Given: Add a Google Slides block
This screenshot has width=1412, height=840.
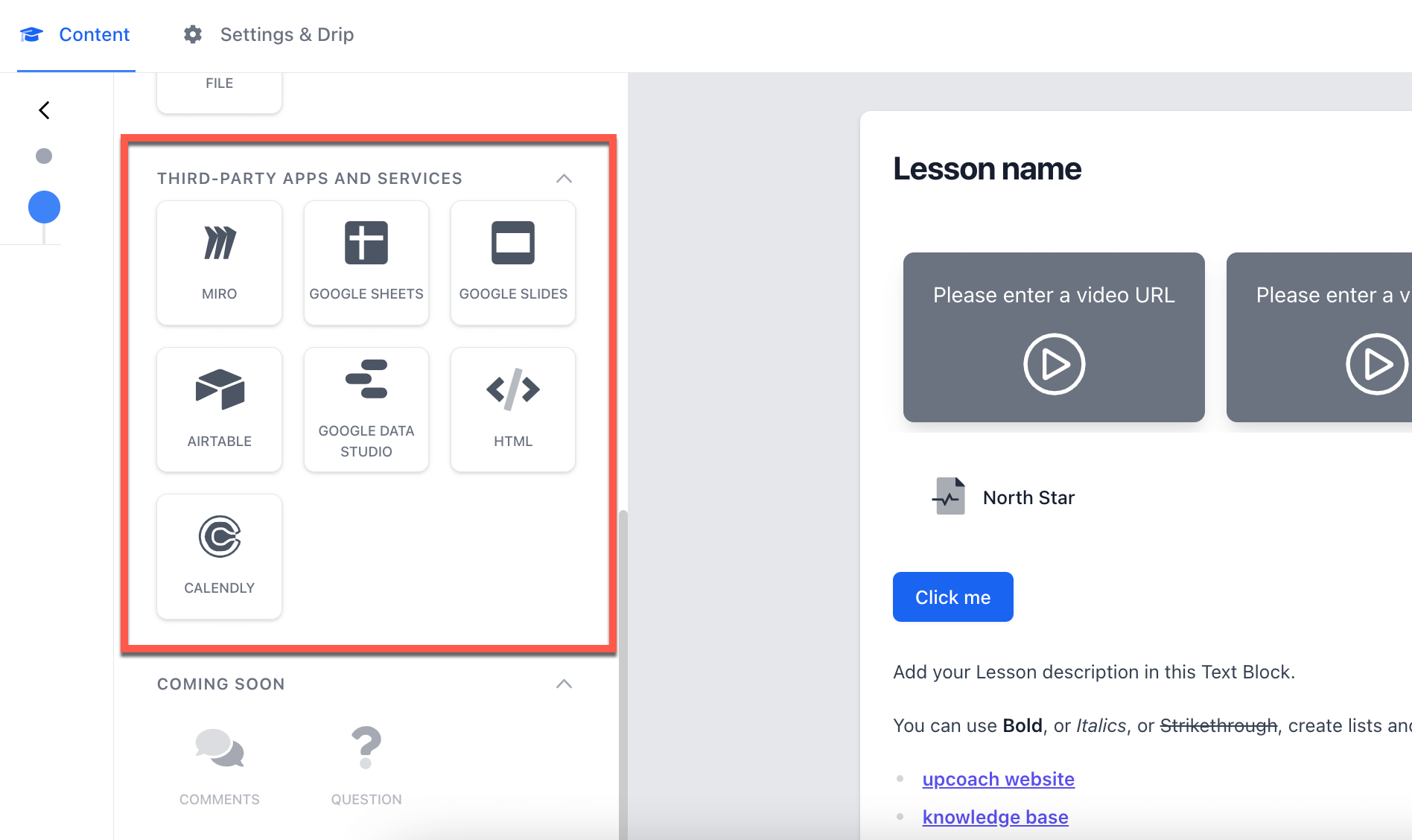Looking at the screenshot, I should pos(512,262).
